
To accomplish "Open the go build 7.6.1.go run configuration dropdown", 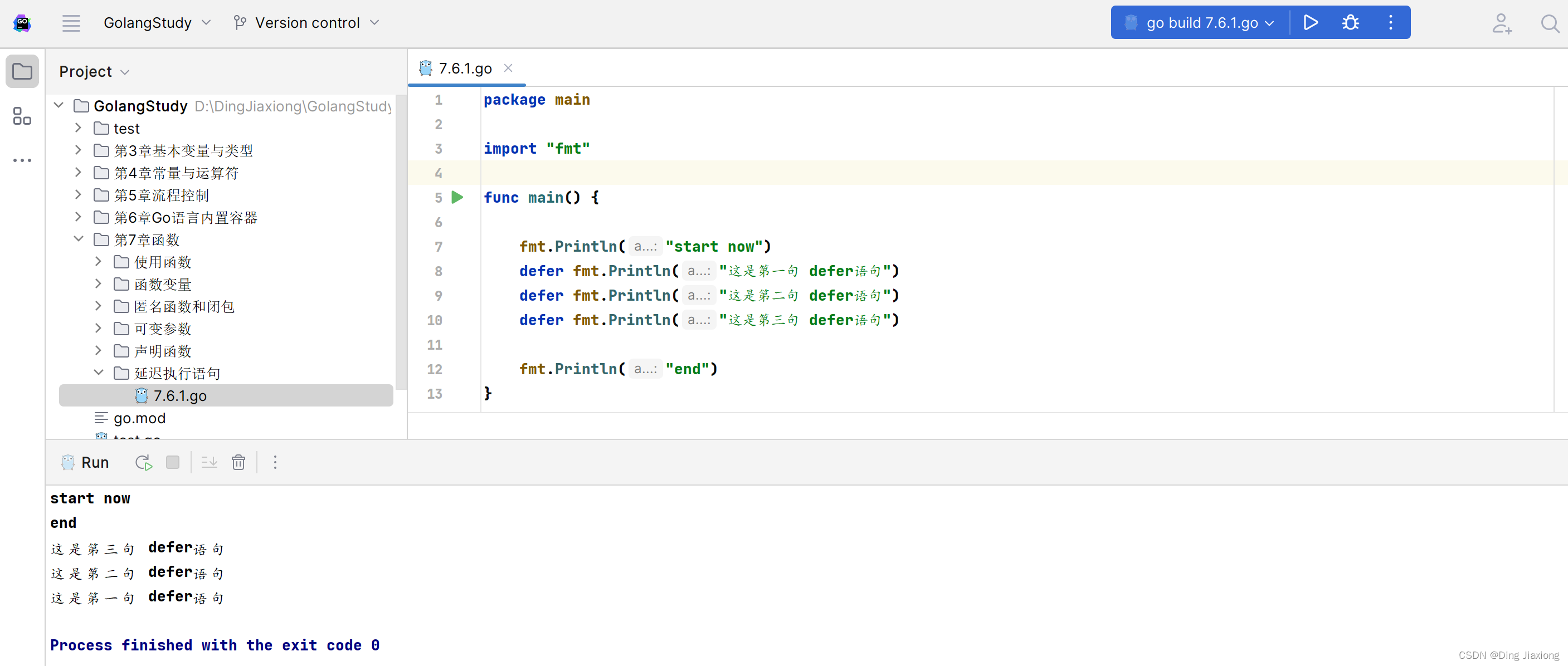I will (x=1199, y=23).
